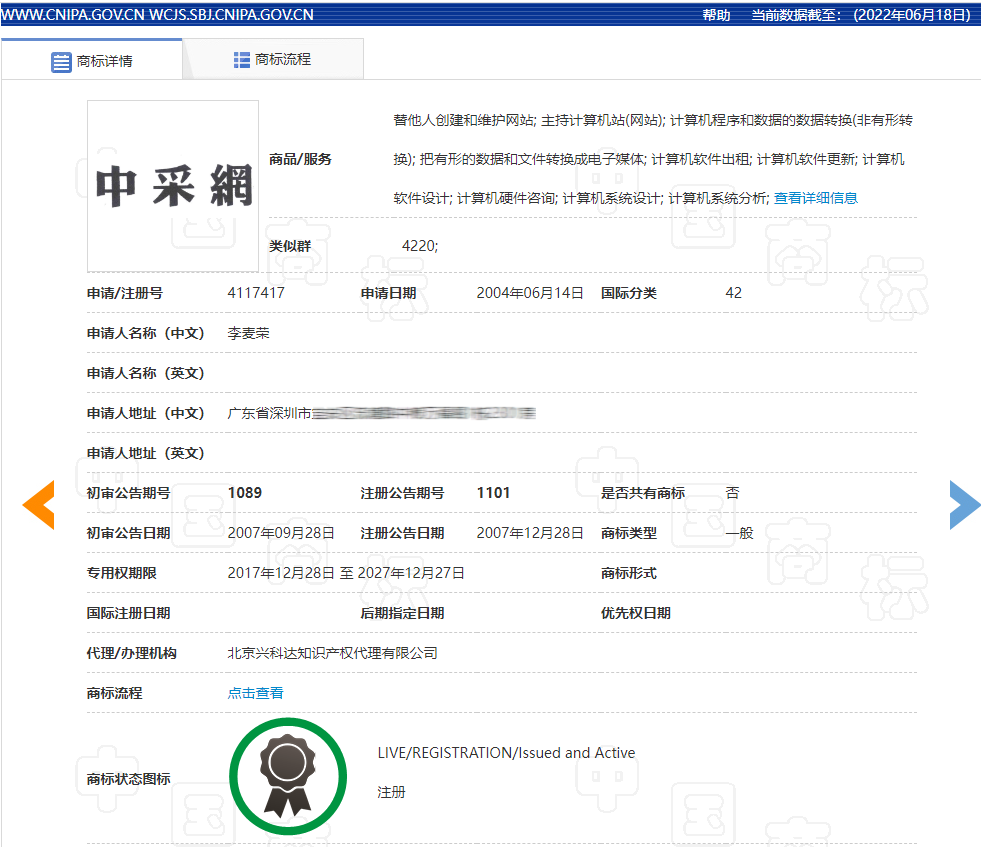Screen dimensions: 981x847
Task: Click the exclusive rights period date range
Action: (x=346, y=573)
